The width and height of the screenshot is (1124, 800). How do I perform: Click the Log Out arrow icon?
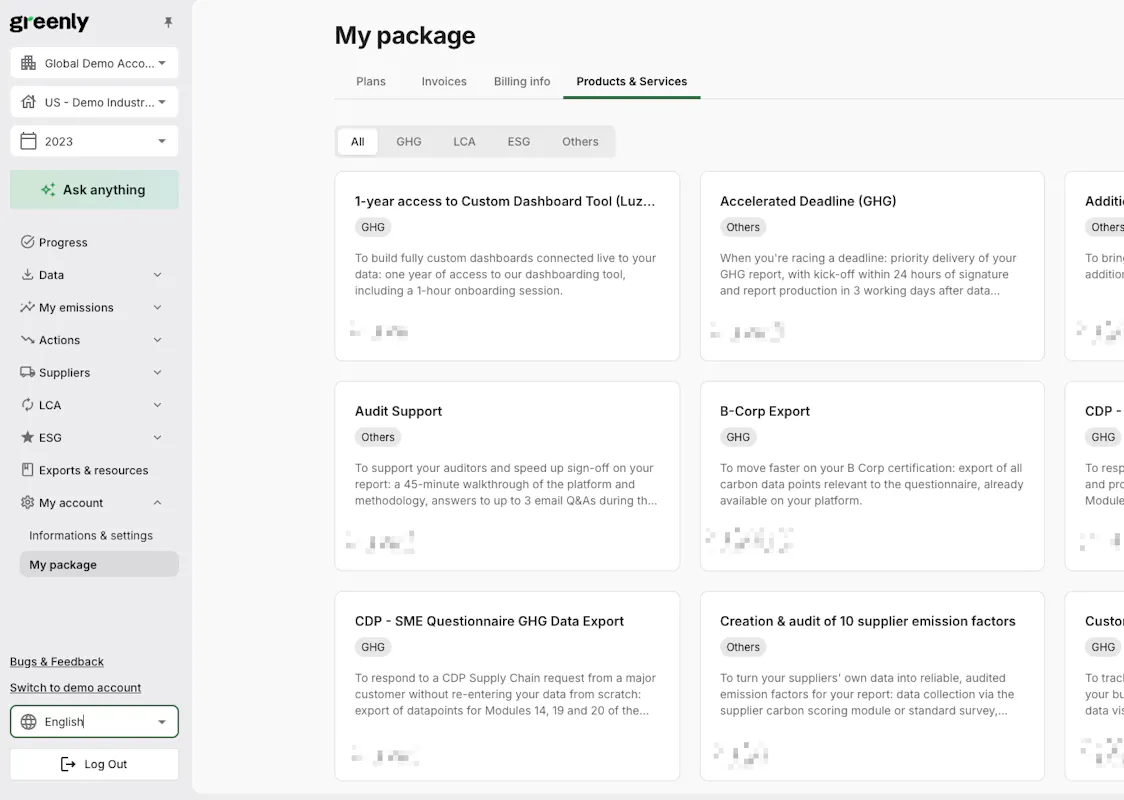pyautogui.click(x=68, y=764)
